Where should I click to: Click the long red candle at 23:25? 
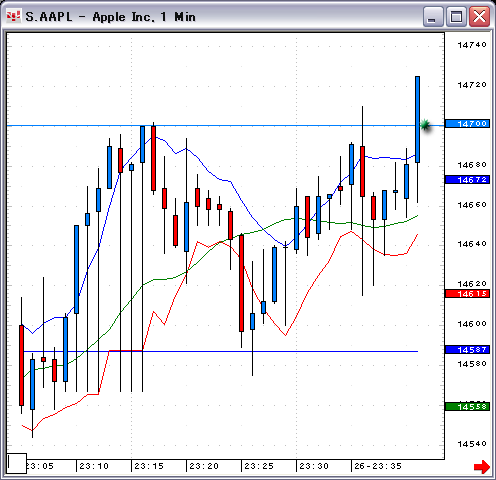[241, 283]
